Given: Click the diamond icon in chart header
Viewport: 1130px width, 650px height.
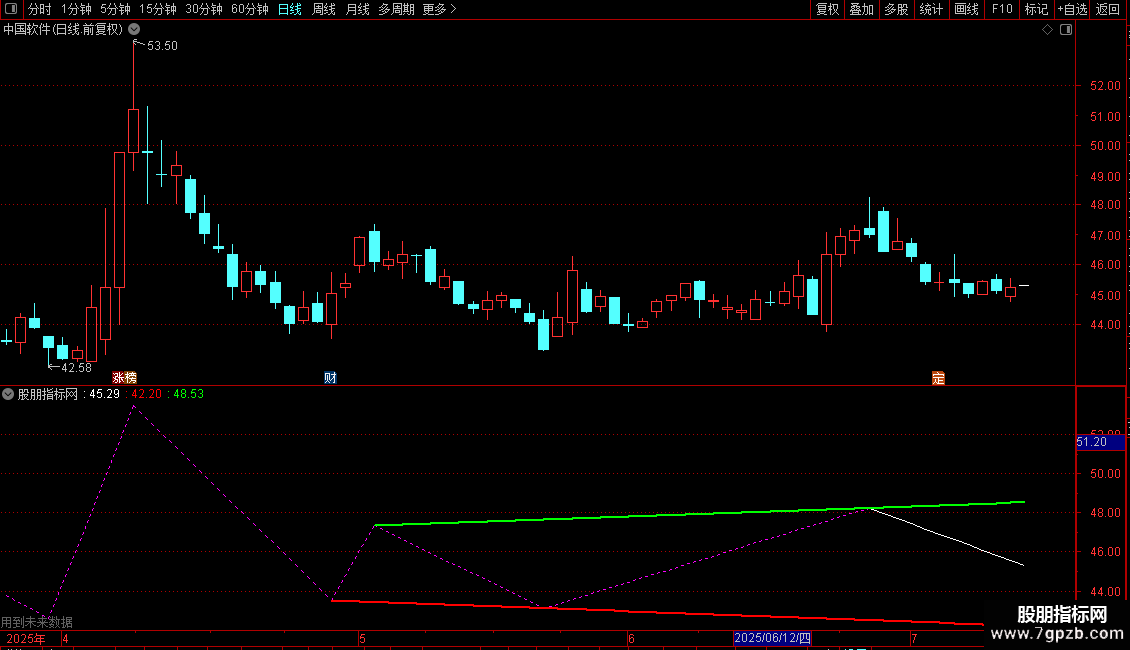Looking at the screenshot, I should click(1047, 30).
